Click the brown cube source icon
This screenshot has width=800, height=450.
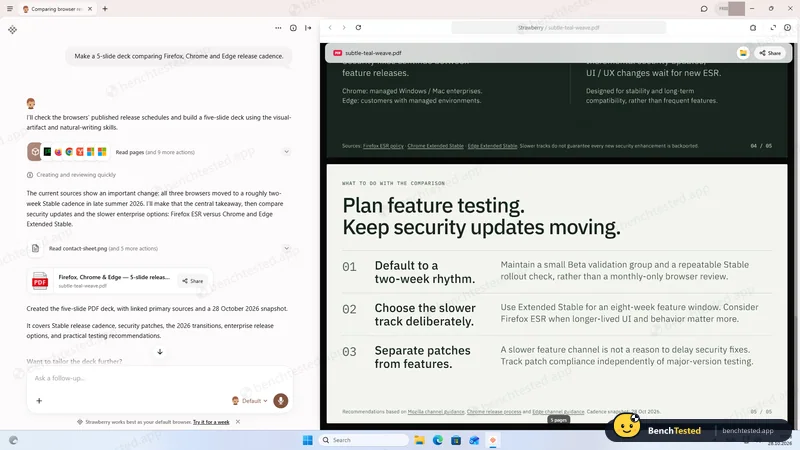pos(34,152)
